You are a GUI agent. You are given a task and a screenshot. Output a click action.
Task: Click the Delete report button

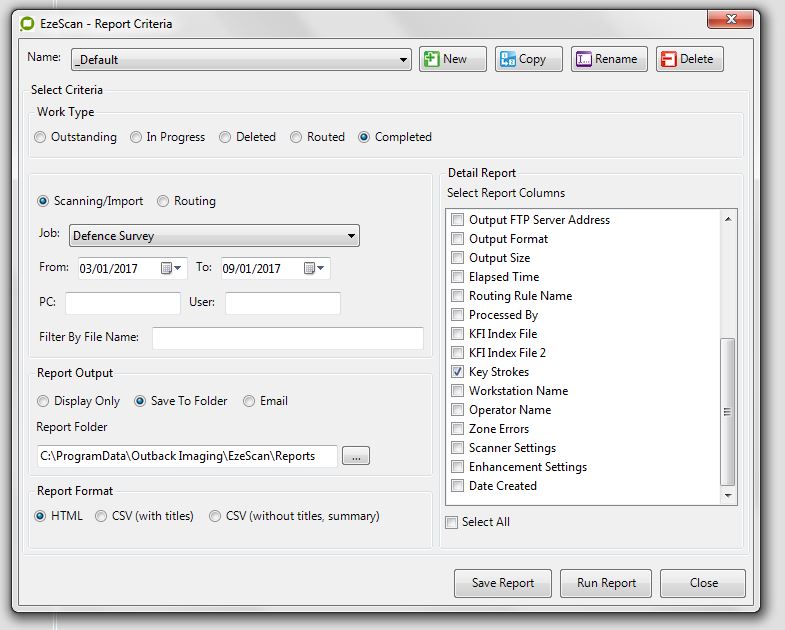pos(689,59)
